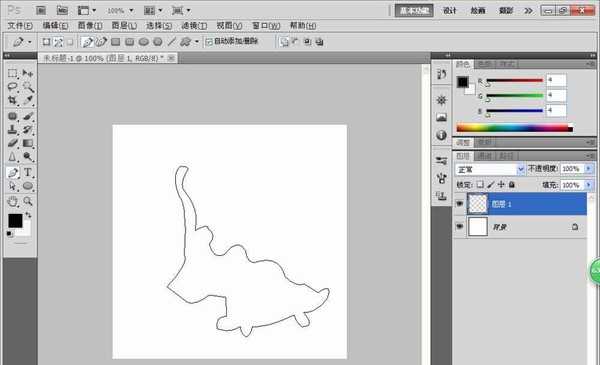Viewport: 600px width, 365px height.
Task: Click the R red color slider
Action: [x=515, y=80]
